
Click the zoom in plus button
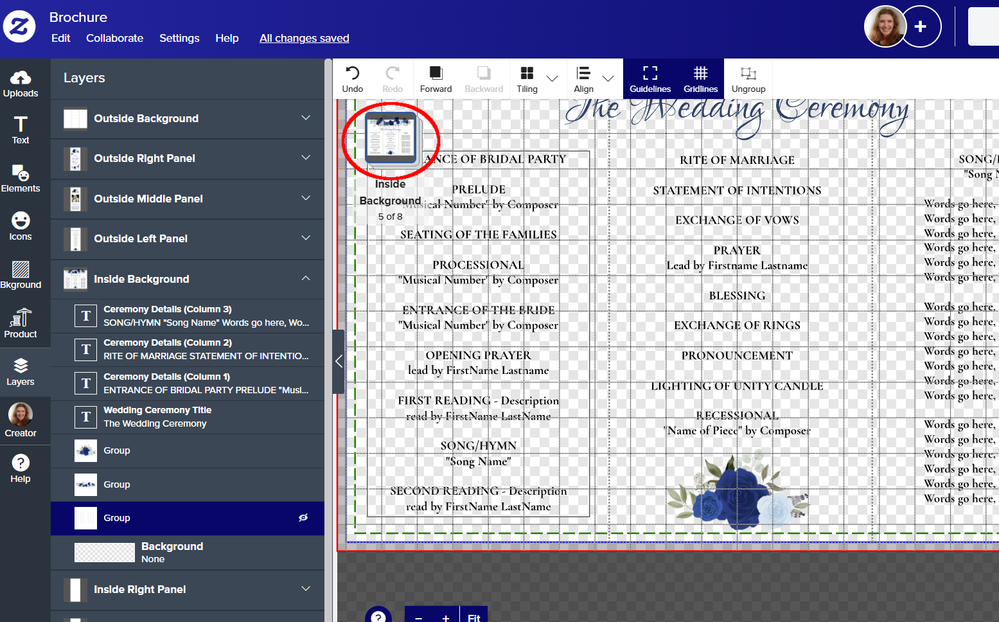coord(445,617)
